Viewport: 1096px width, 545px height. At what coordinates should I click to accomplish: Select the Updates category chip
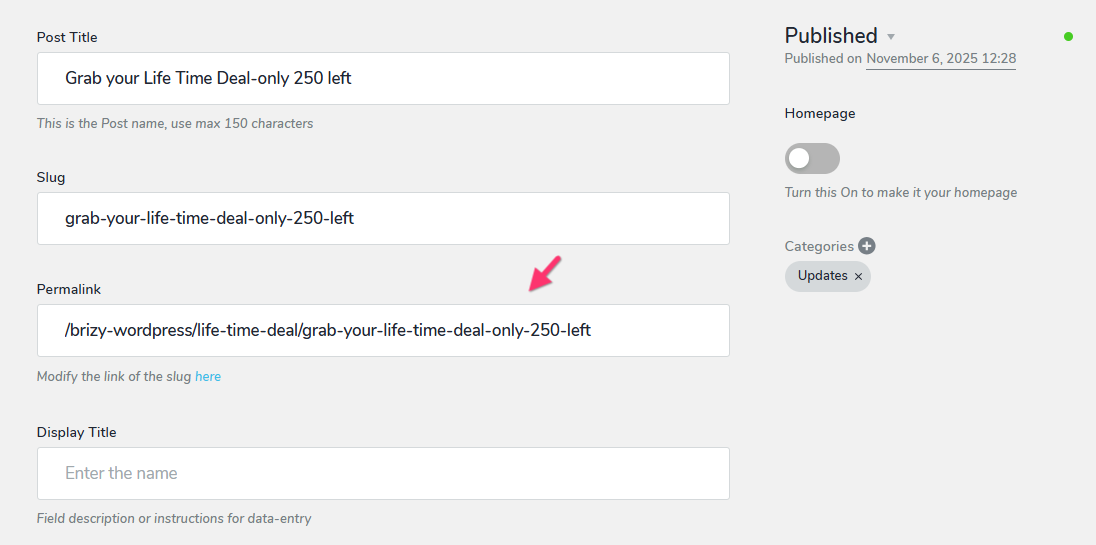tap(823, 276)
